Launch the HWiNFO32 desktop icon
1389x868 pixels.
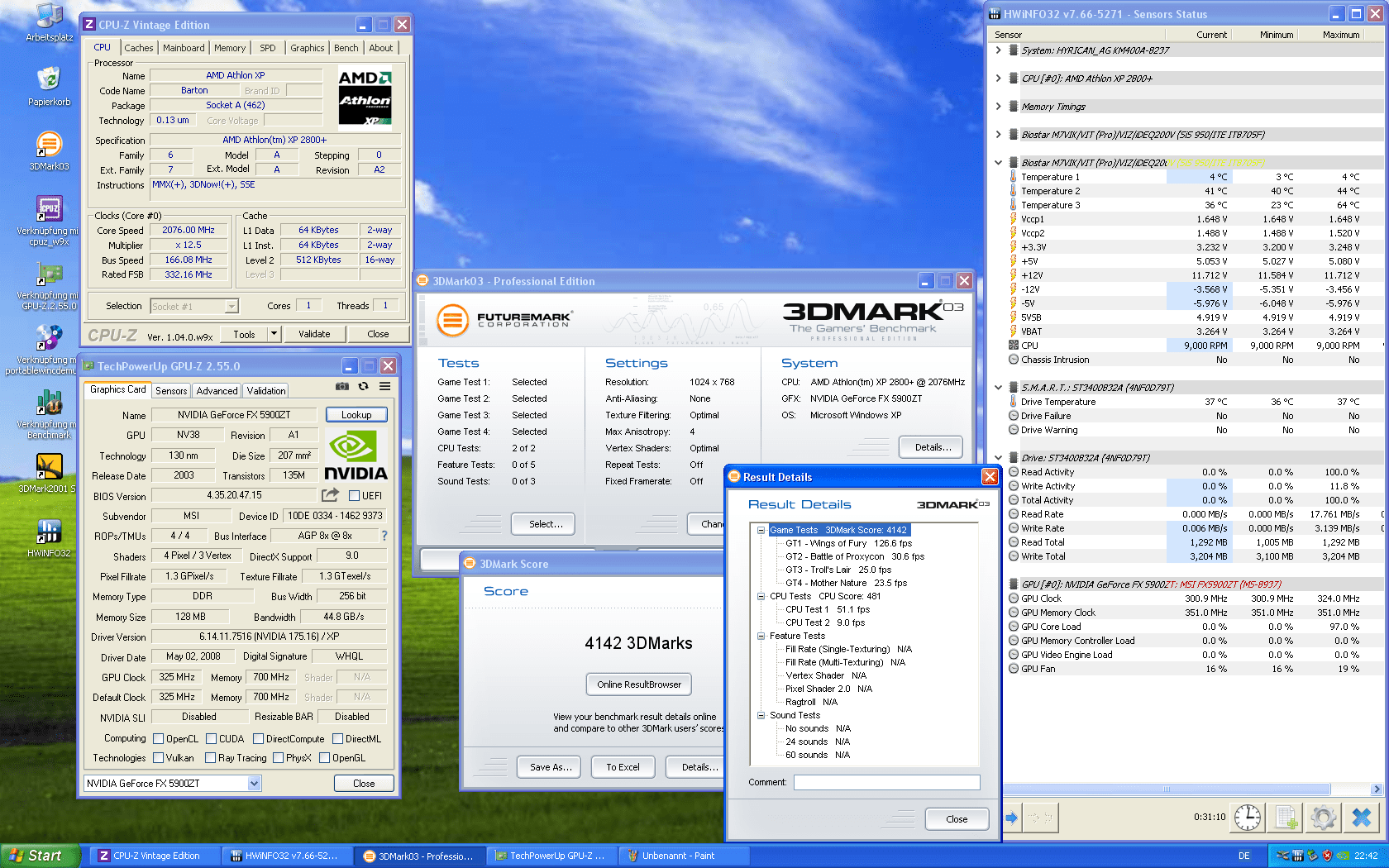(x=49, y=538)
